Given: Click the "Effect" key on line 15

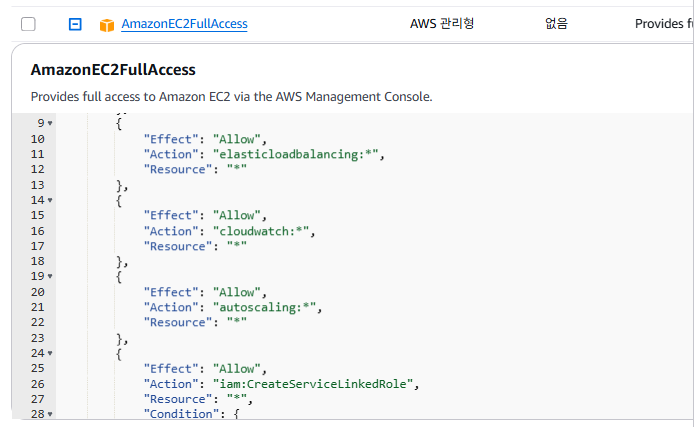Looking at the screenshot, I should coord(171,216).
